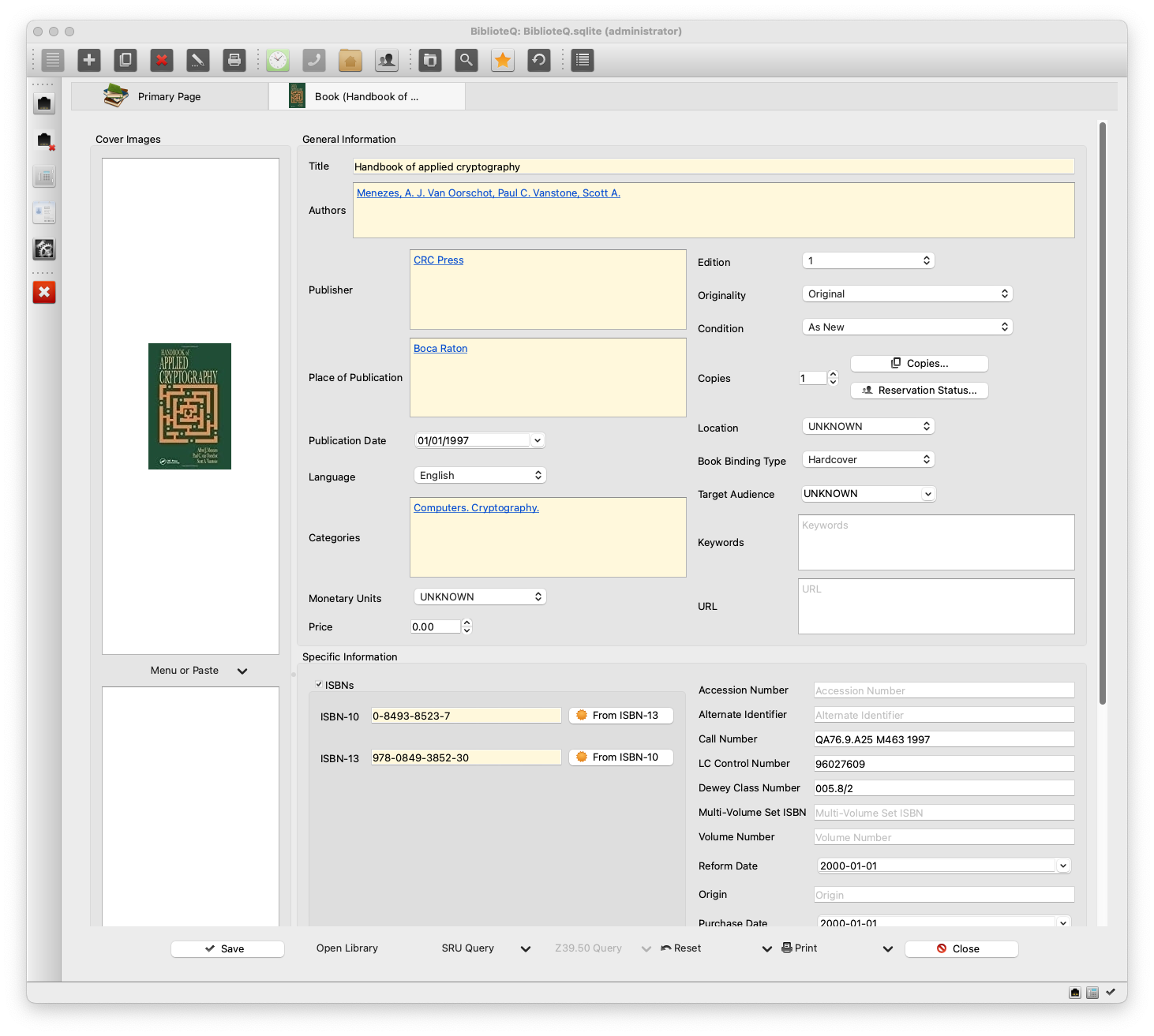
Task: Click the plus icon to add item
Action: [89, 60]
